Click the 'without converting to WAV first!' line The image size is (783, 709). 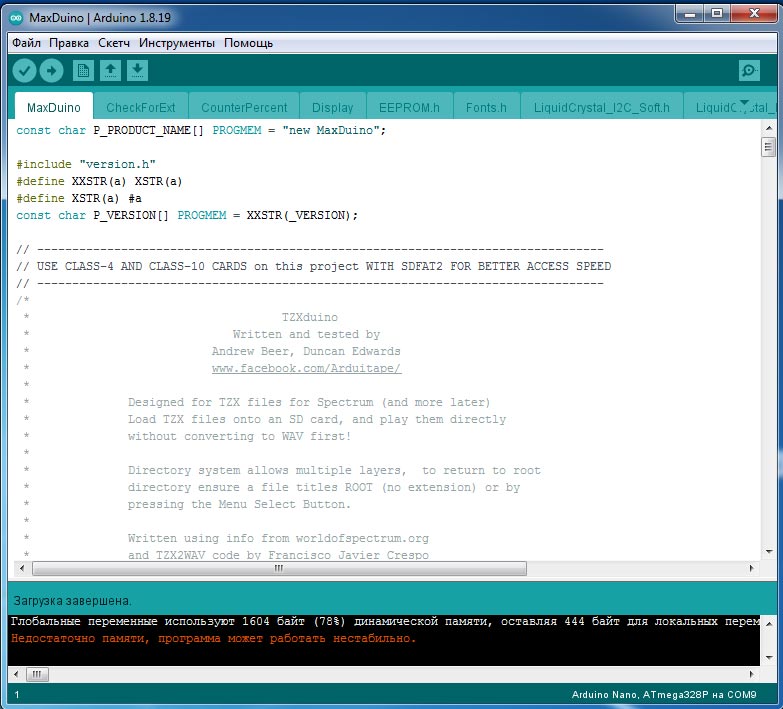coord(239,436)
